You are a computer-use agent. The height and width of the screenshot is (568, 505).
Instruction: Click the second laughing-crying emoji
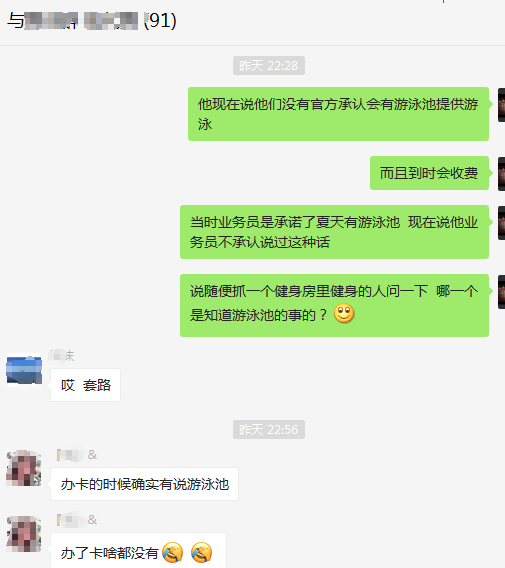click(x=201, y=552)
